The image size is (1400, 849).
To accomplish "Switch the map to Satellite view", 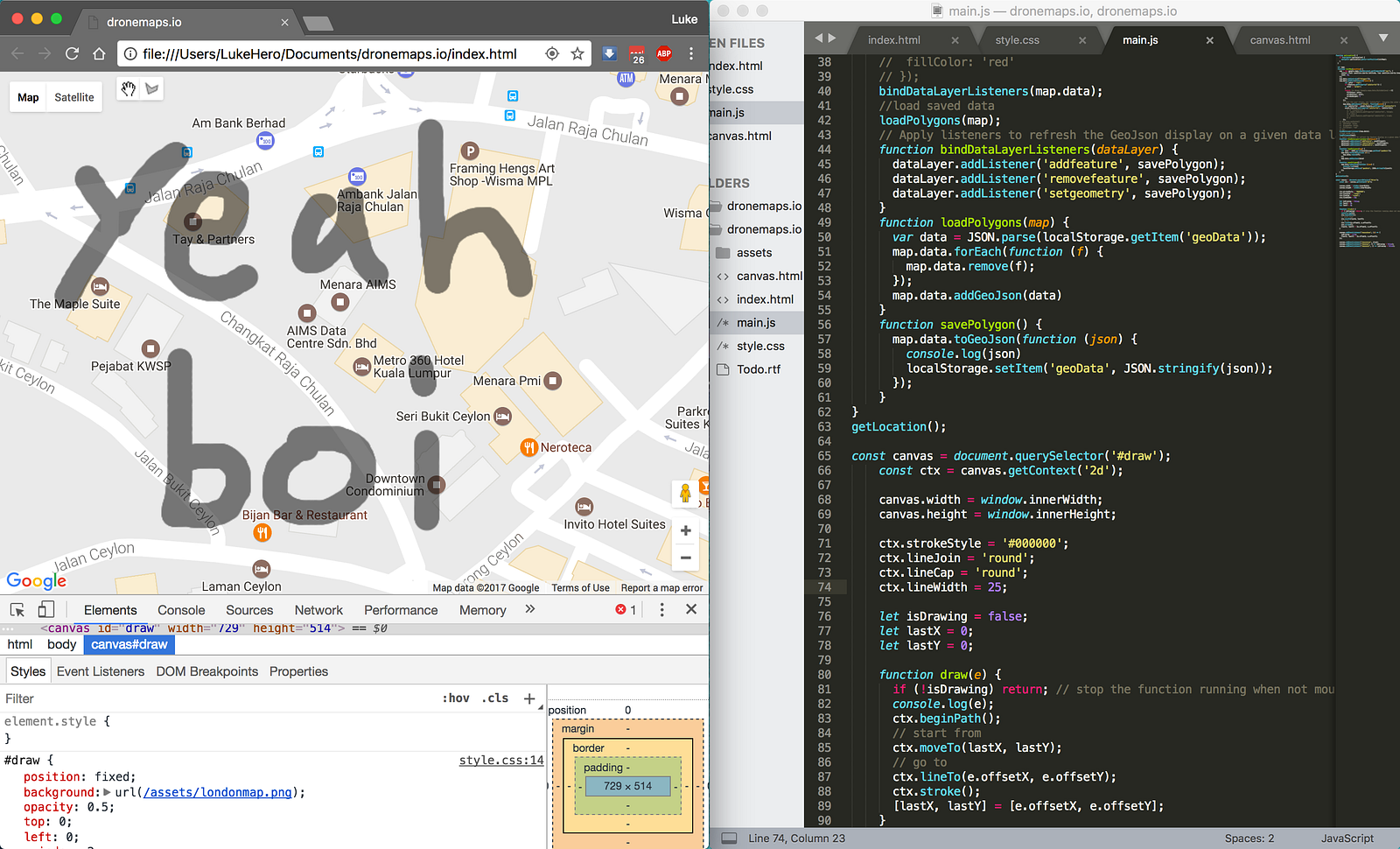I will tap(74, 97).
